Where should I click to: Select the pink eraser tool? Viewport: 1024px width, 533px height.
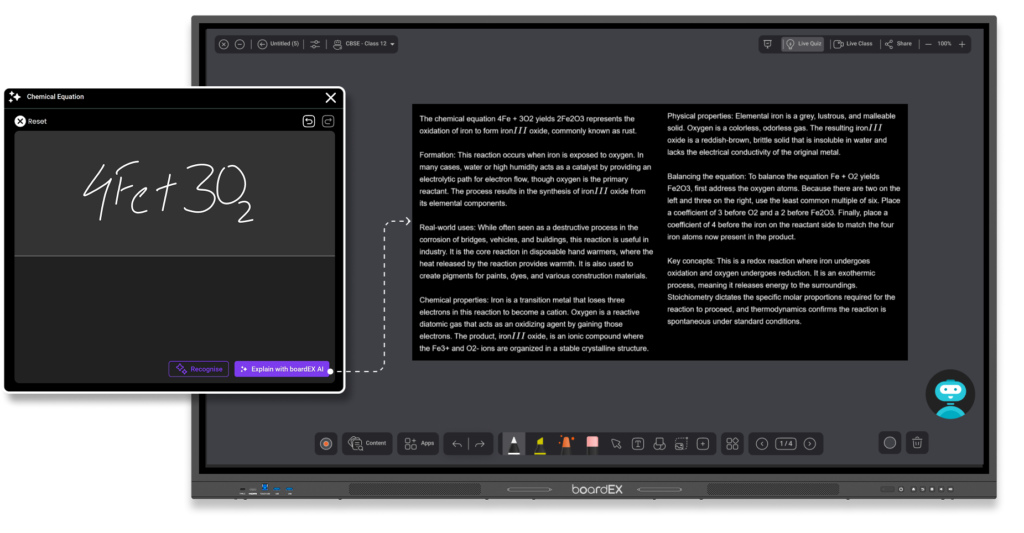pos(592,443)
